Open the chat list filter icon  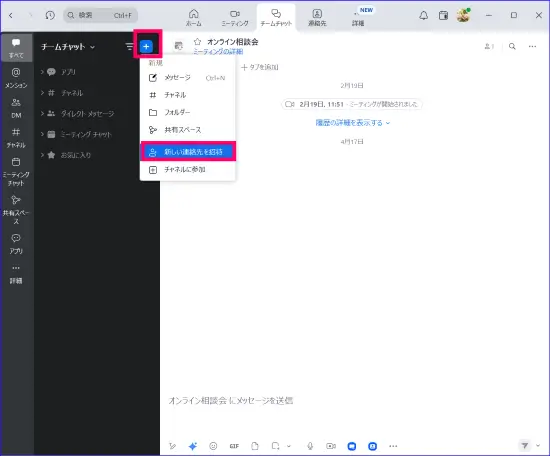click(x=129, y=46)
